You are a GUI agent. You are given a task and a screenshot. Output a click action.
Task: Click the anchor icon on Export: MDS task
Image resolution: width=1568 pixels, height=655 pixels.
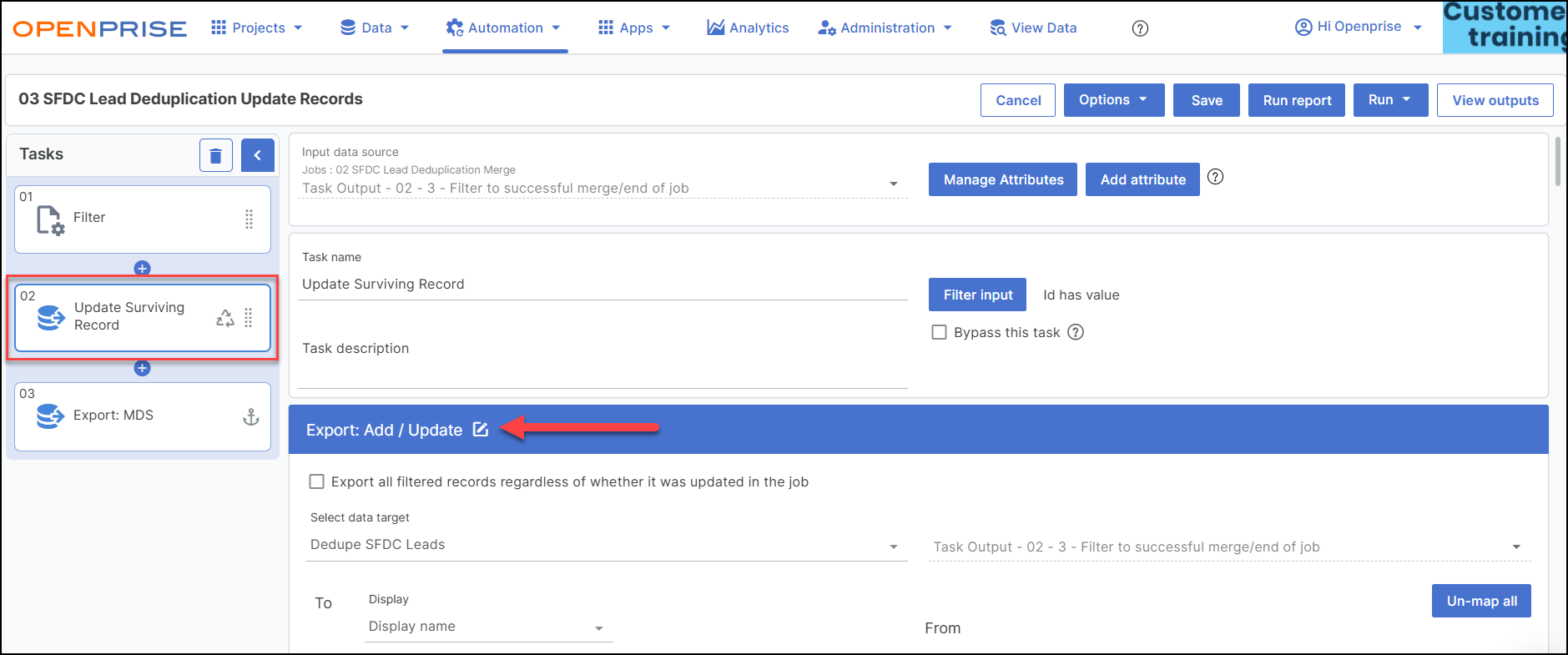coord(250,417)
